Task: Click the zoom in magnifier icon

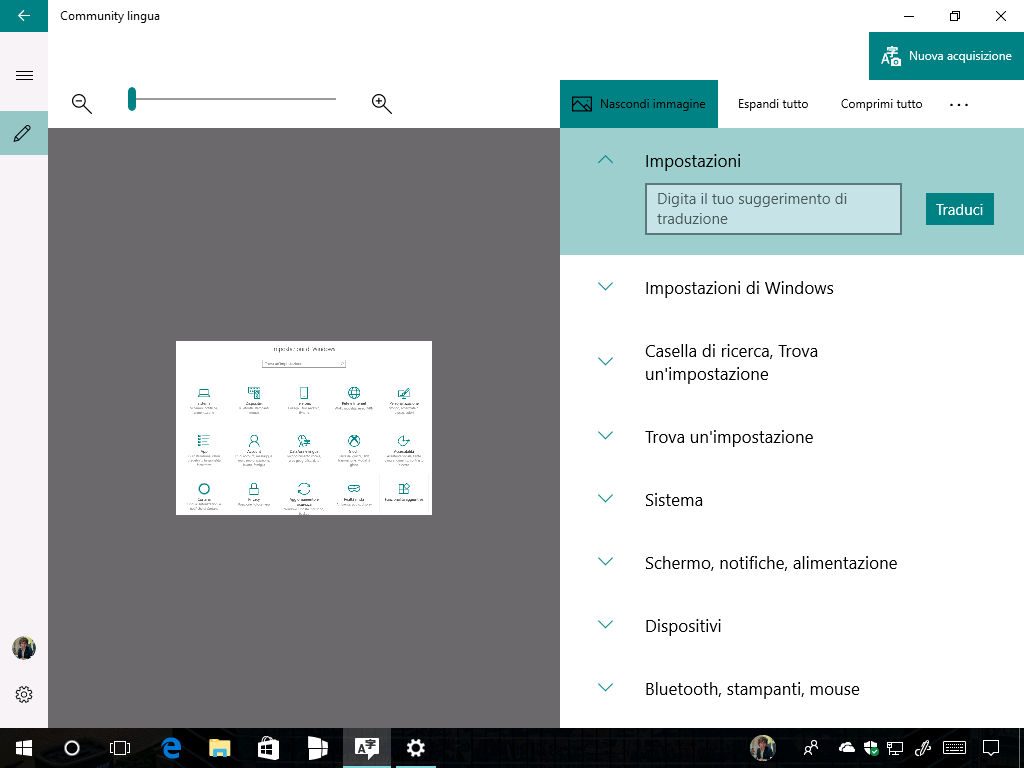Action: click(x=381, y=103)
